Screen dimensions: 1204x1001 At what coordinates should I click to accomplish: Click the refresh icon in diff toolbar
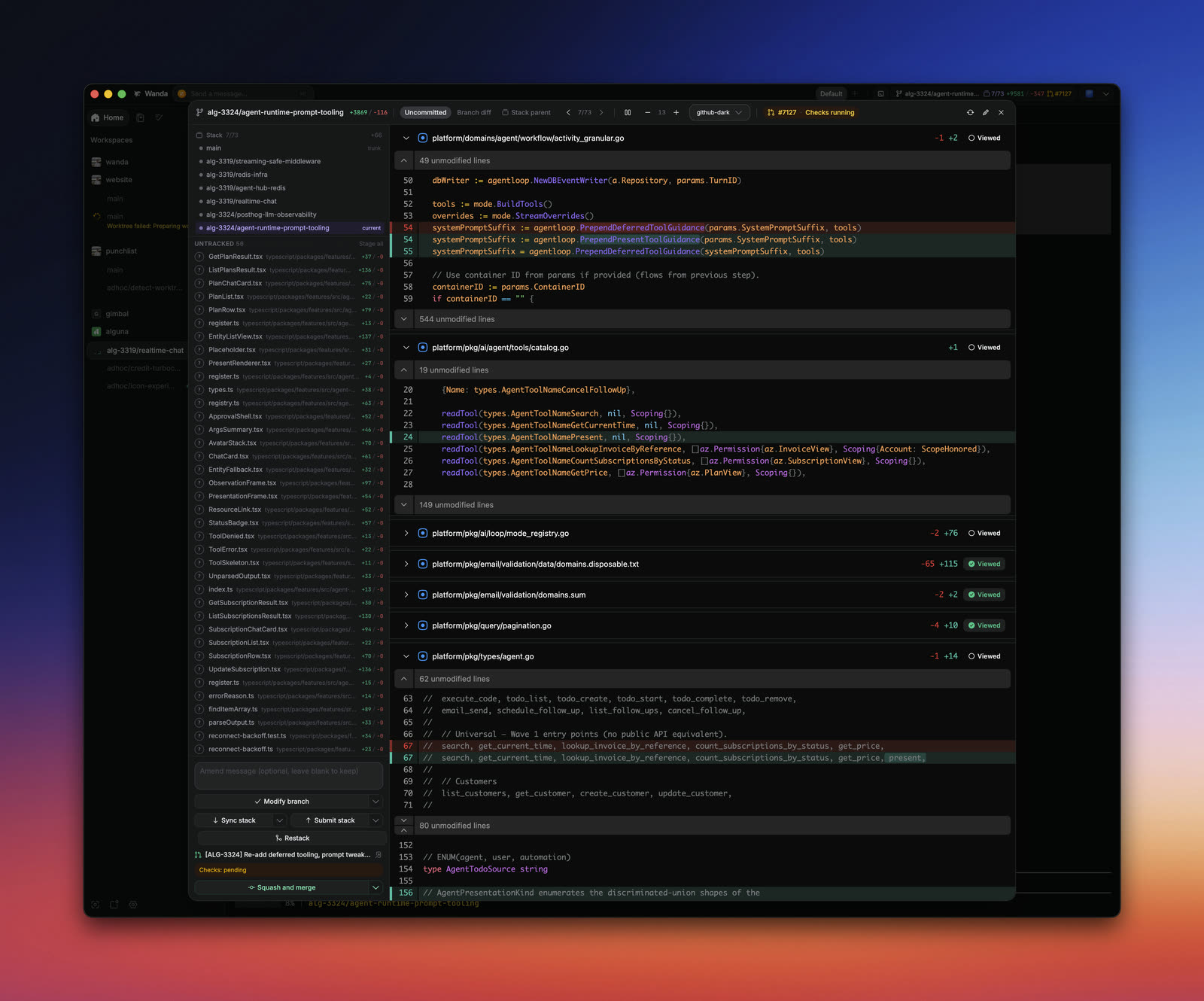tap(970, 113)
